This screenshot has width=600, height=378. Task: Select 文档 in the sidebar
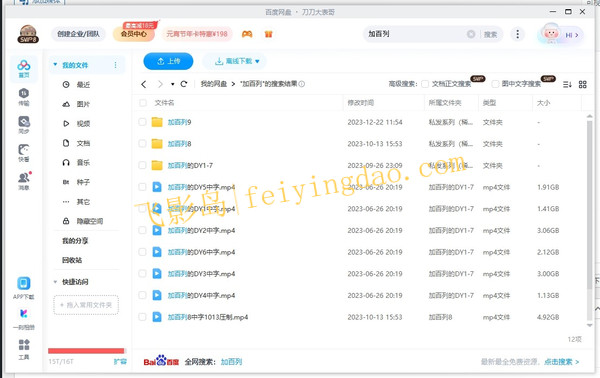[83, 143]
